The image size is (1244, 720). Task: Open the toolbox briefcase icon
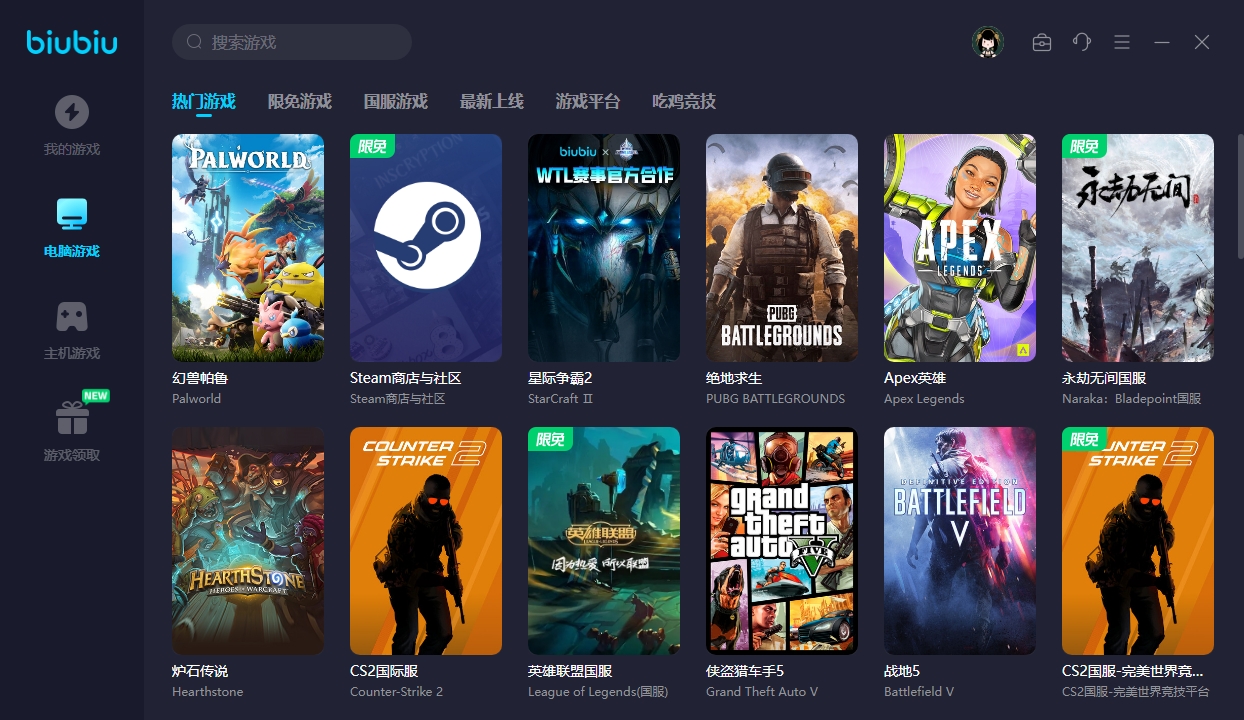click(x=1042, y=42)
